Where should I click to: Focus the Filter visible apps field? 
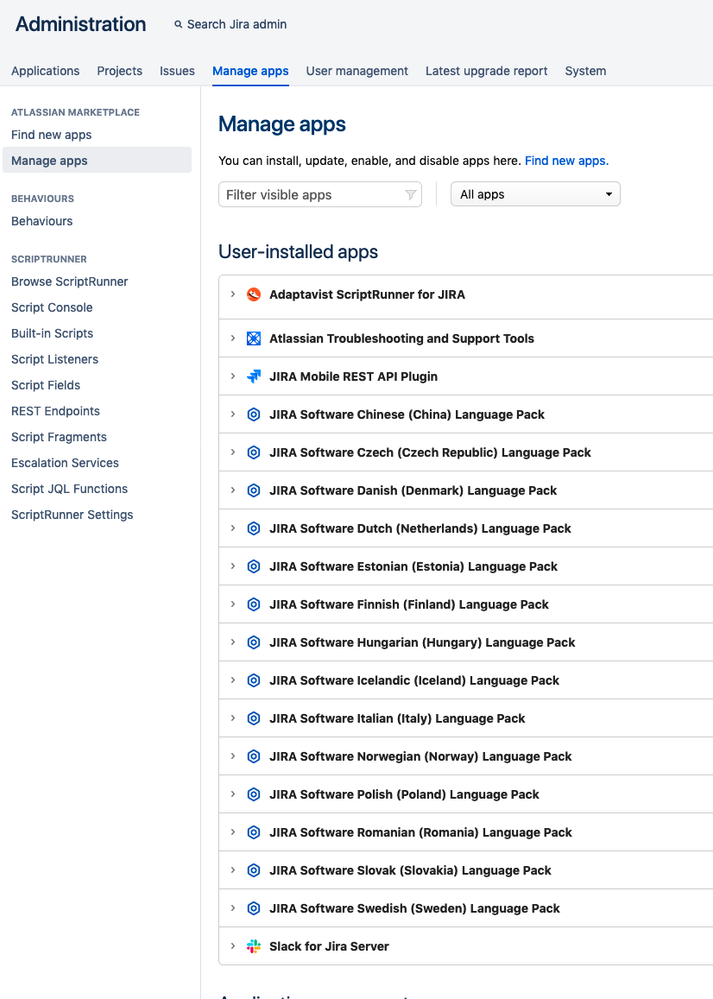(320, 194)
